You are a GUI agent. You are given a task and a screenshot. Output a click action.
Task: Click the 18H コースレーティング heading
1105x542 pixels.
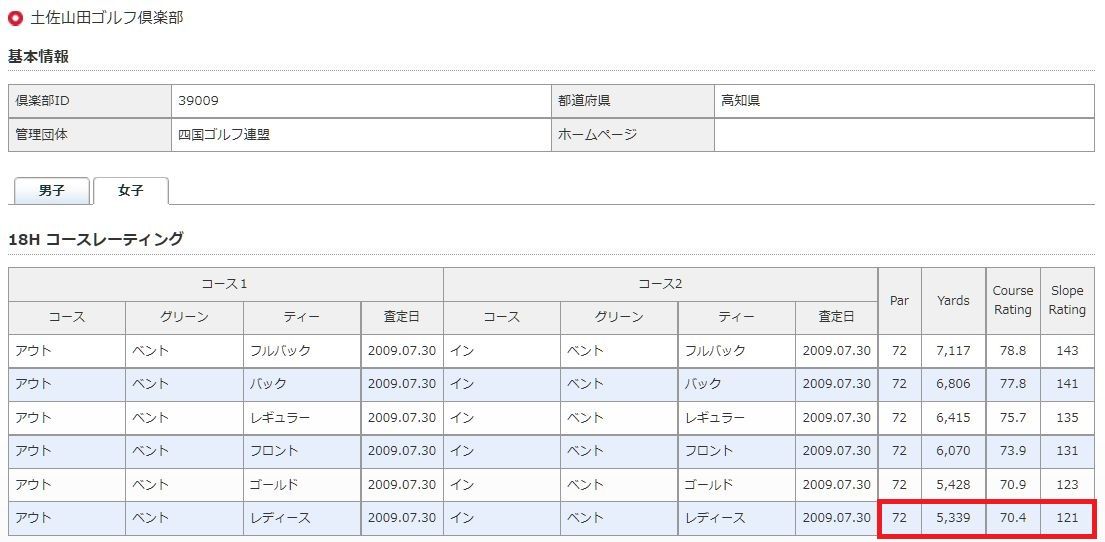pos(96,239)
